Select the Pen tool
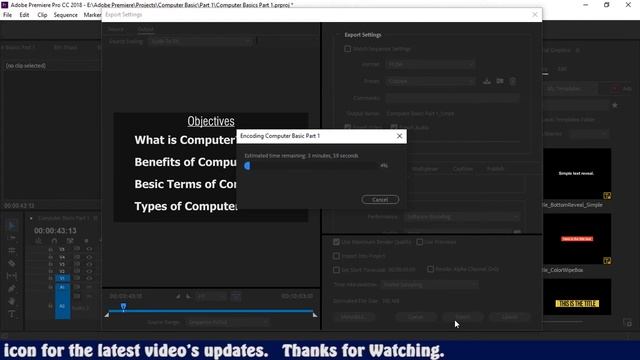 (x=12, y=289)
